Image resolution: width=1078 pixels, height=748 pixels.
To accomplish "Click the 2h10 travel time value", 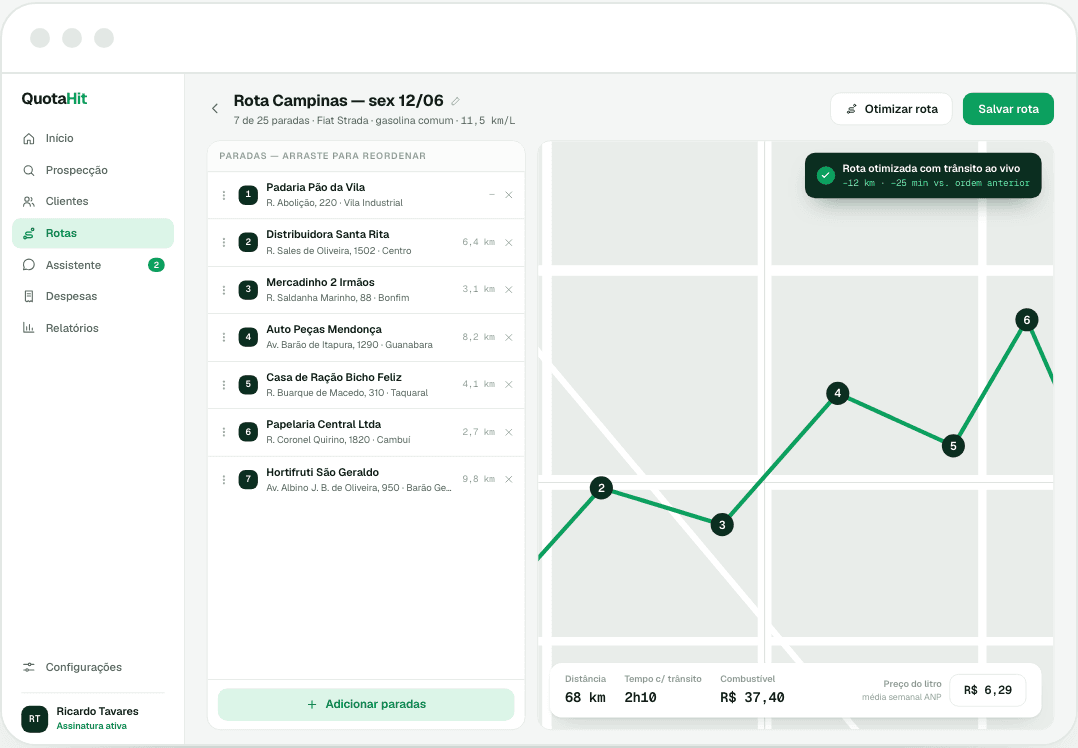I will coord(640,697).
